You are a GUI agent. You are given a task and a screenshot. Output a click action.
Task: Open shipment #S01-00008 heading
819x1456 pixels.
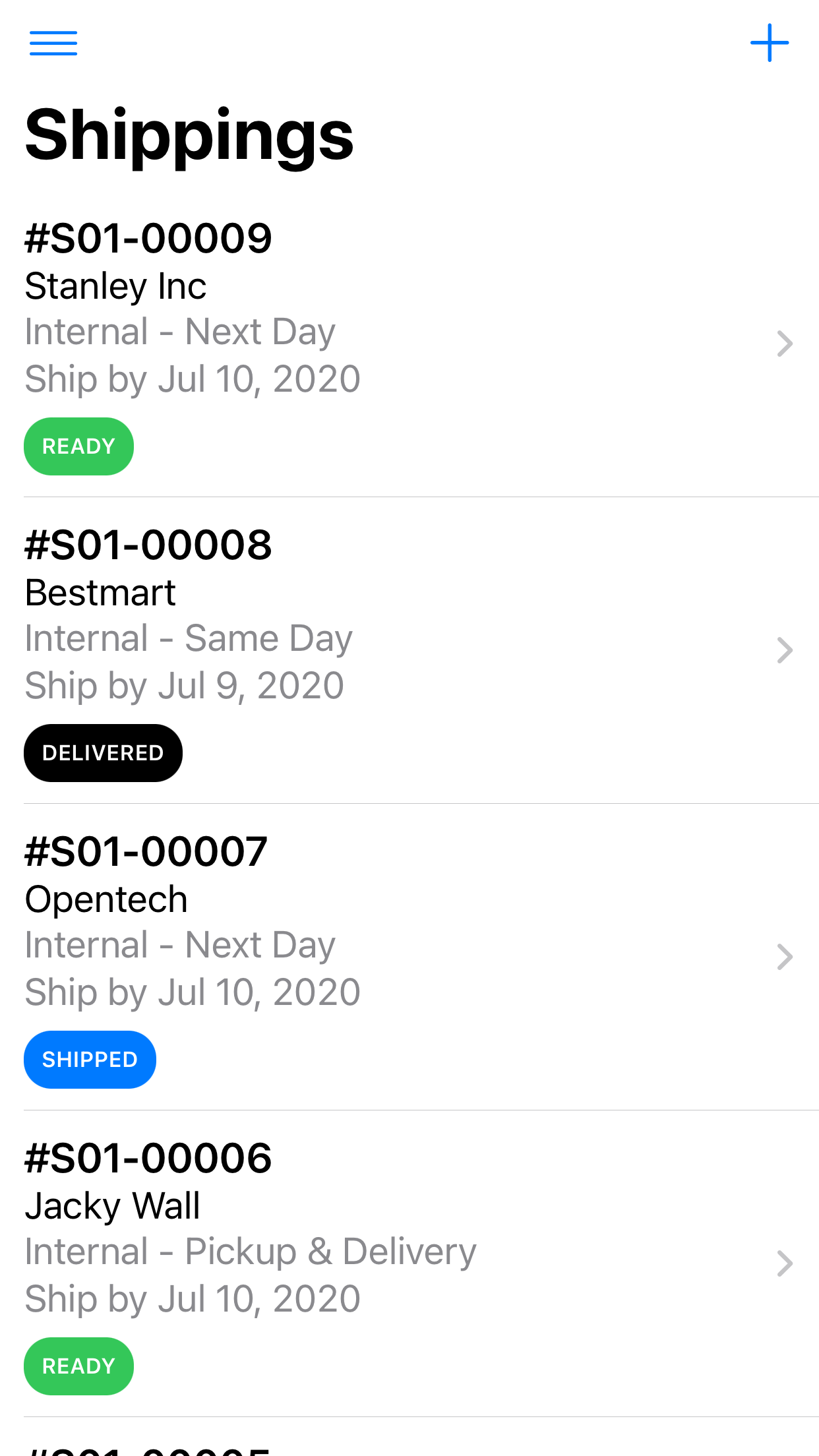[x=148, y=545]
